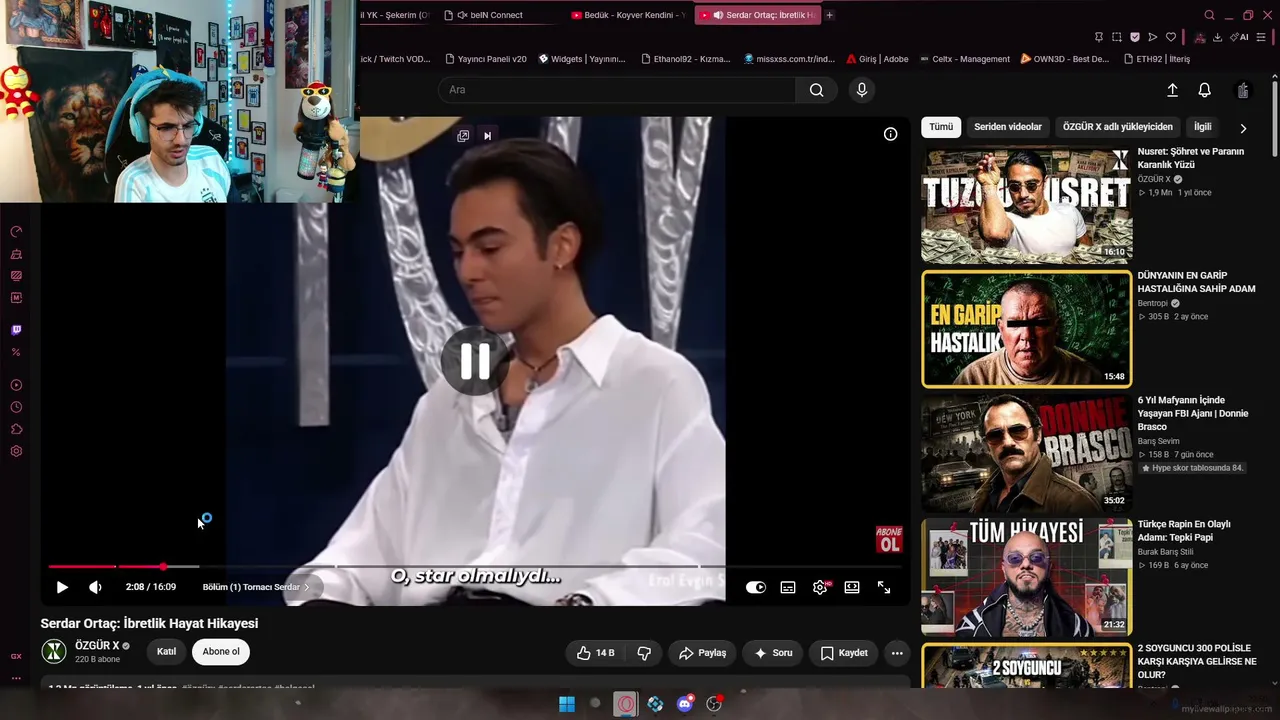Image resolution: width=1280 pixels, height=720 pixels.
Task: Toggle the autoplay switch
Action: (756, 587)
